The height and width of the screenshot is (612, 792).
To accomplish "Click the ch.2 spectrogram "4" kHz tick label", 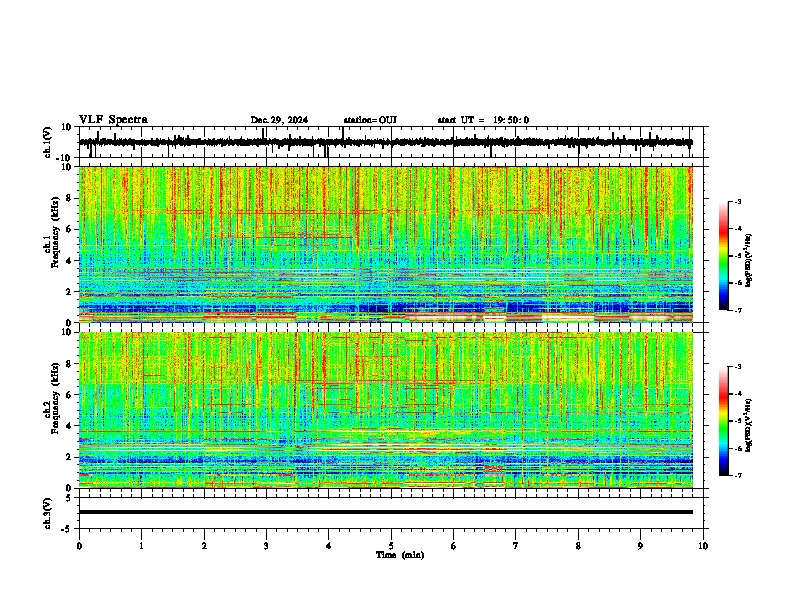I will (69, 426).
